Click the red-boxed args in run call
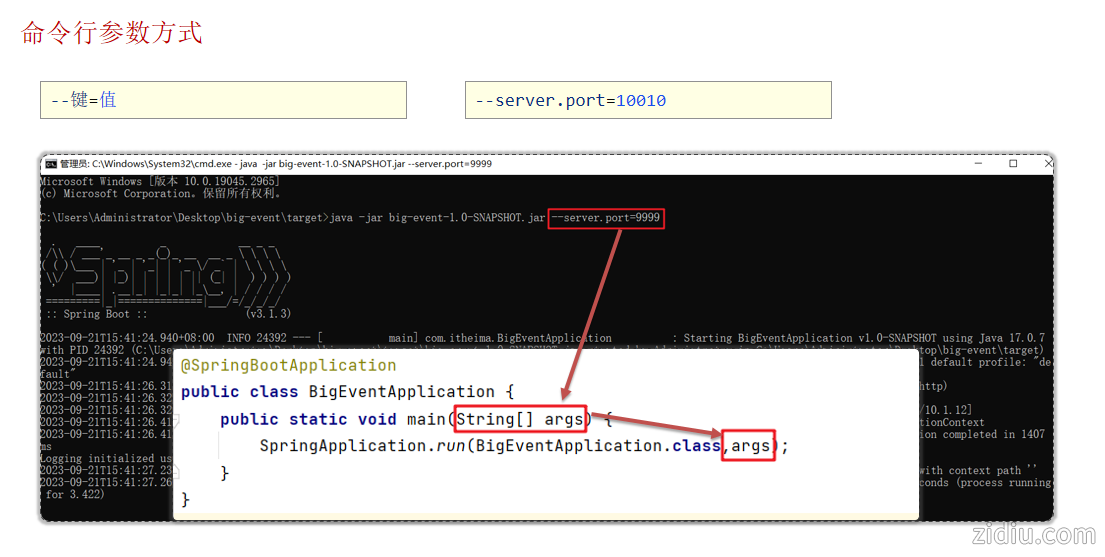Viewport: 1105px width, 557px height. point(750,446)
